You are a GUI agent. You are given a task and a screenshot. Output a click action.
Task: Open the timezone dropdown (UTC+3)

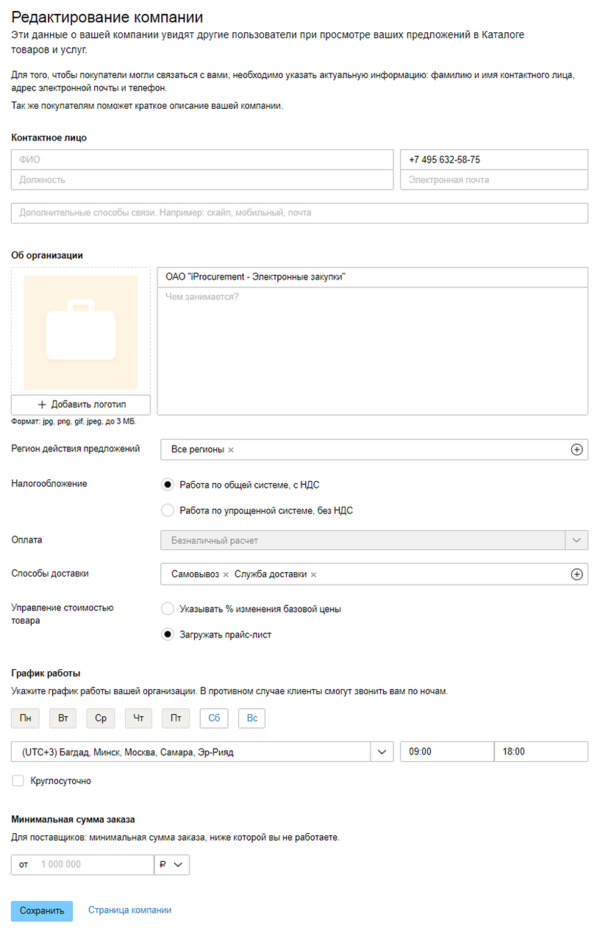(x=381, y=751)
